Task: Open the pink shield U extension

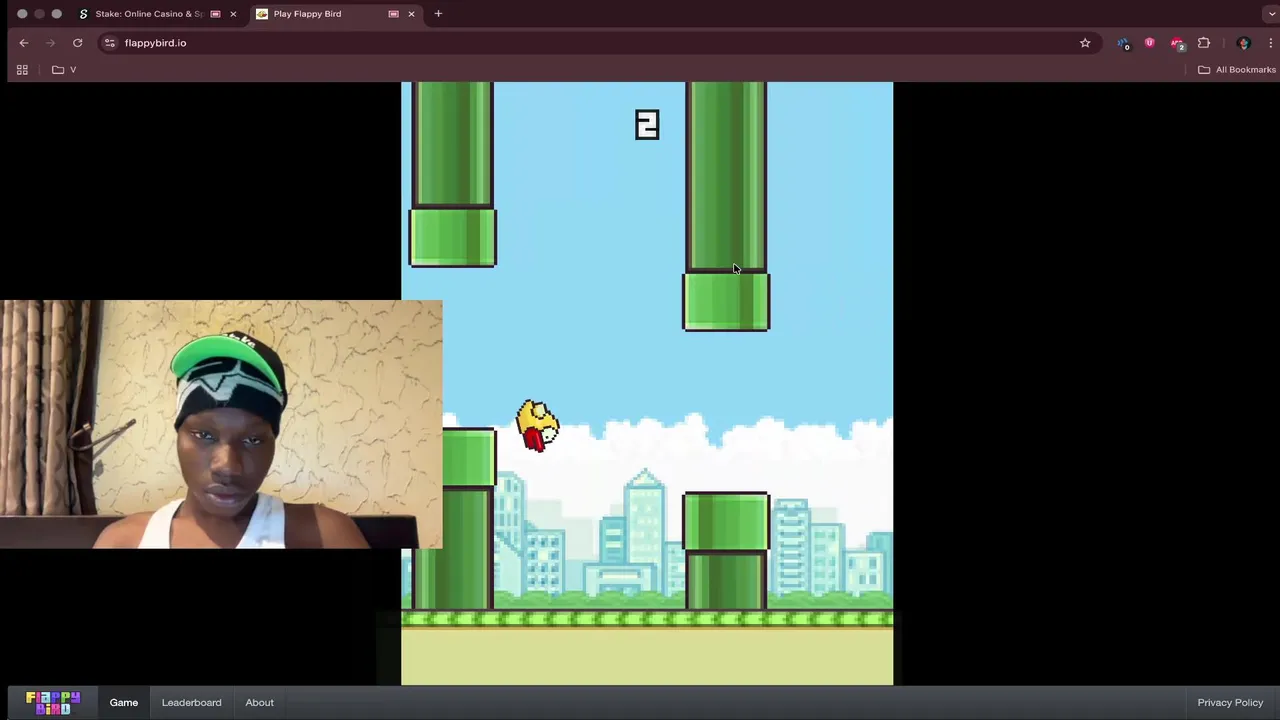Action: [1150, 43]
